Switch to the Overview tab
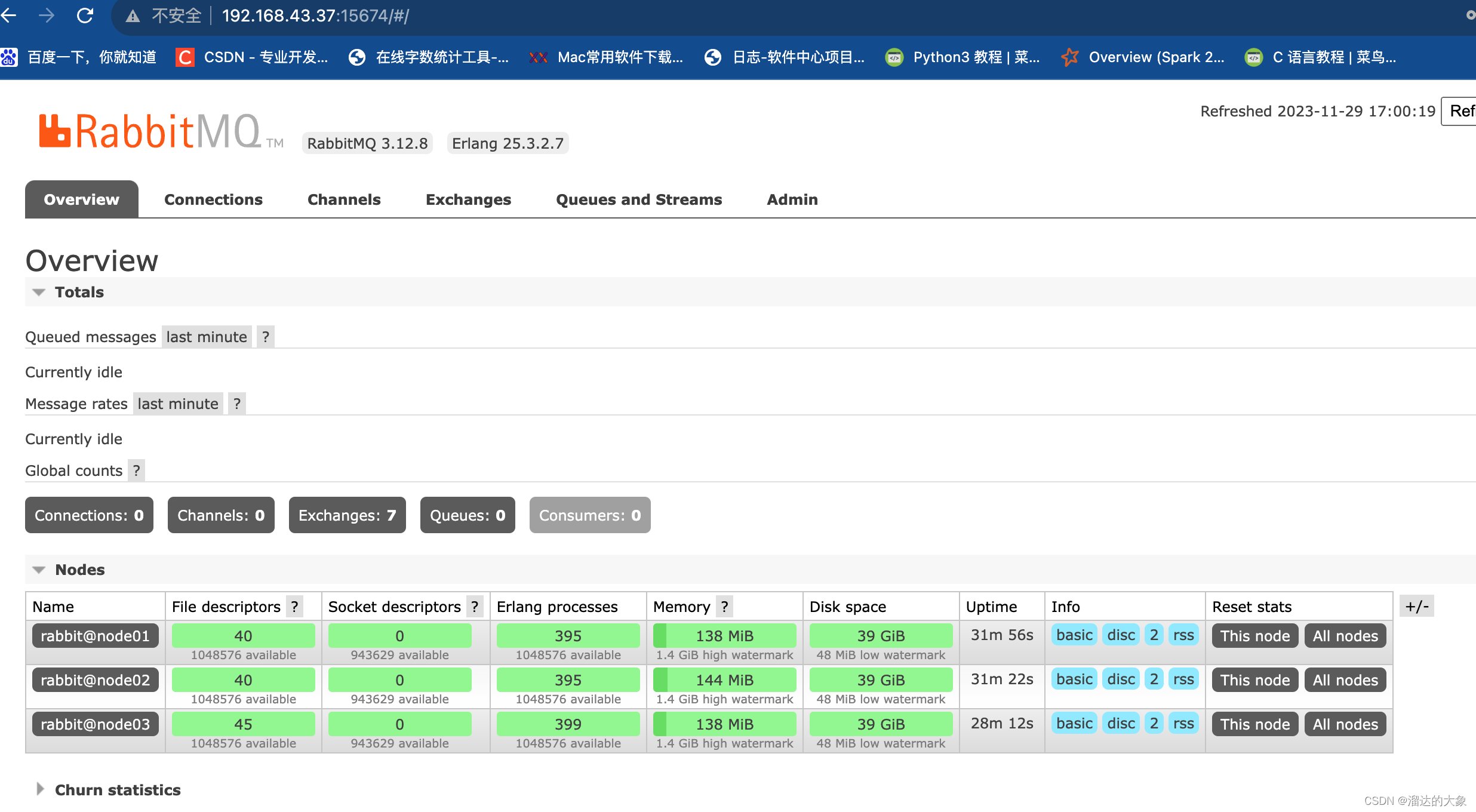The height and width of the screenshot is (812, 1476). click(x=82, y=199)
